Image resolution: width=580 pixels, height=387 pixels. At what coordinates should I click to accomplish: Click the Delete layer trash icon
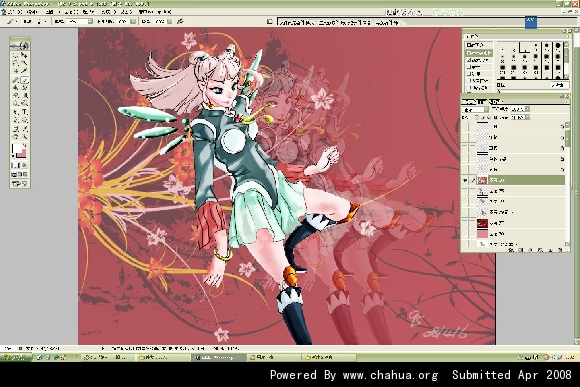560,250
